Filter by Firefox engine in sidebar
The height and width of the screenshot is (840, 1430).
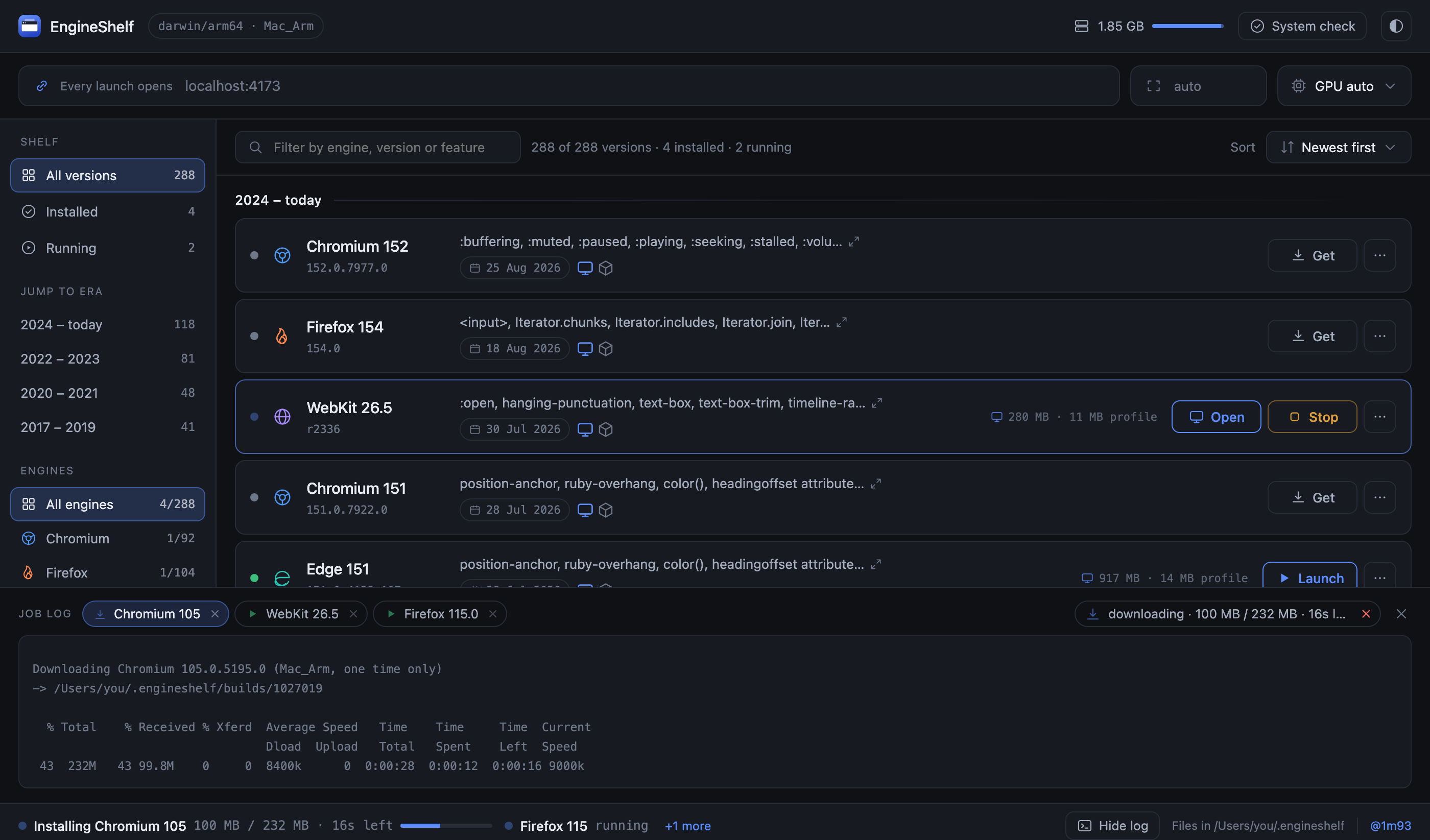(x=107, y=572)
